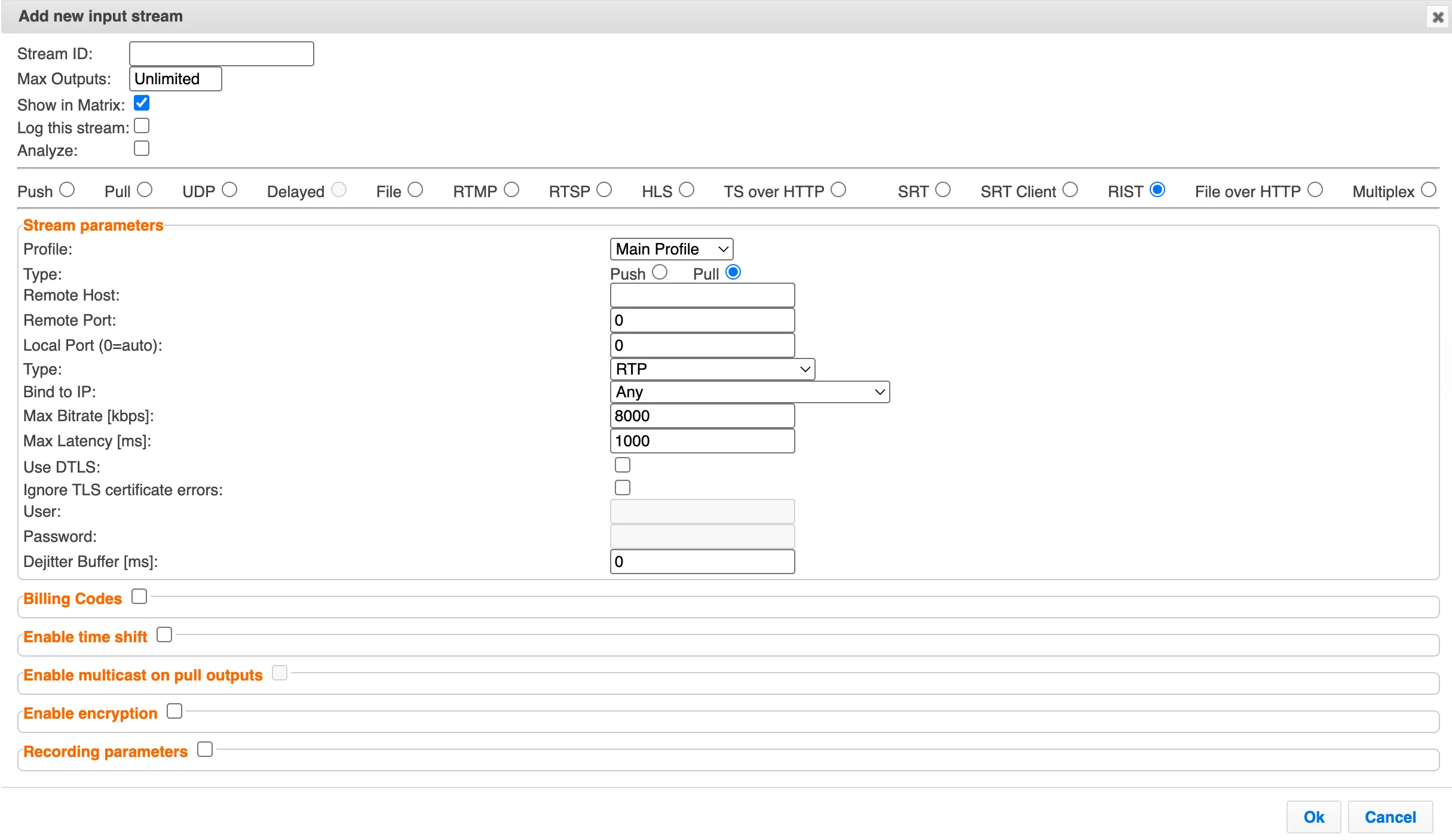Select the Multiplex radio button
This screenshot has height=840, width=1452.
[x=1429, y=190]
